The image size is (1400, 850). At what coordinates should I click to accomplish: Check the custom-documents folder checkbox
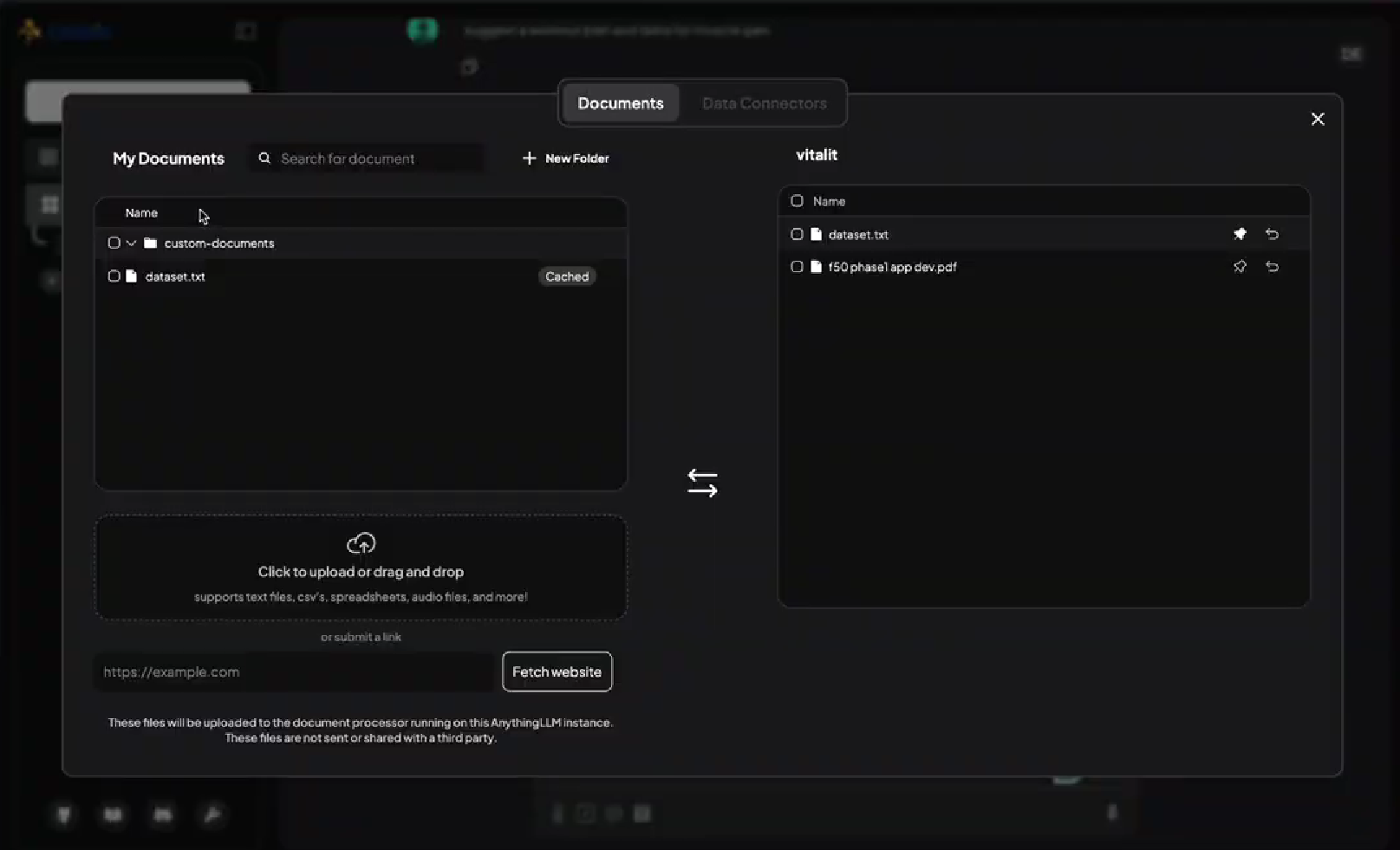coord(114,243)
